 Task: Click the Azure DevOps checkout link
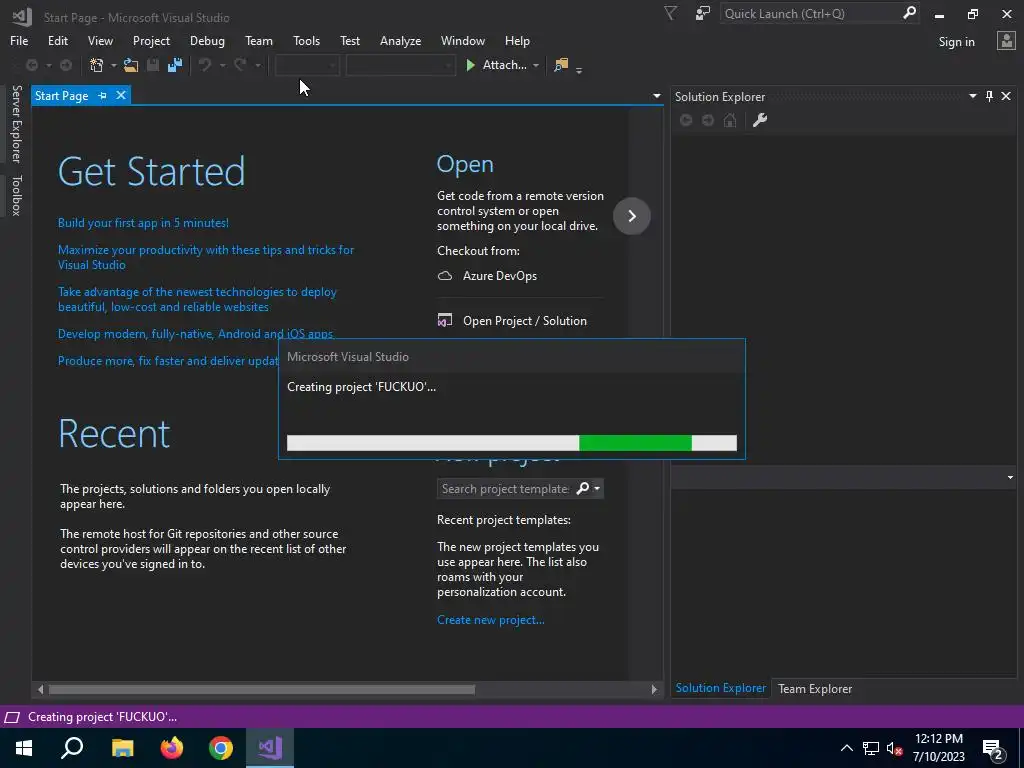pyautogui.click(x=500, y=276)
